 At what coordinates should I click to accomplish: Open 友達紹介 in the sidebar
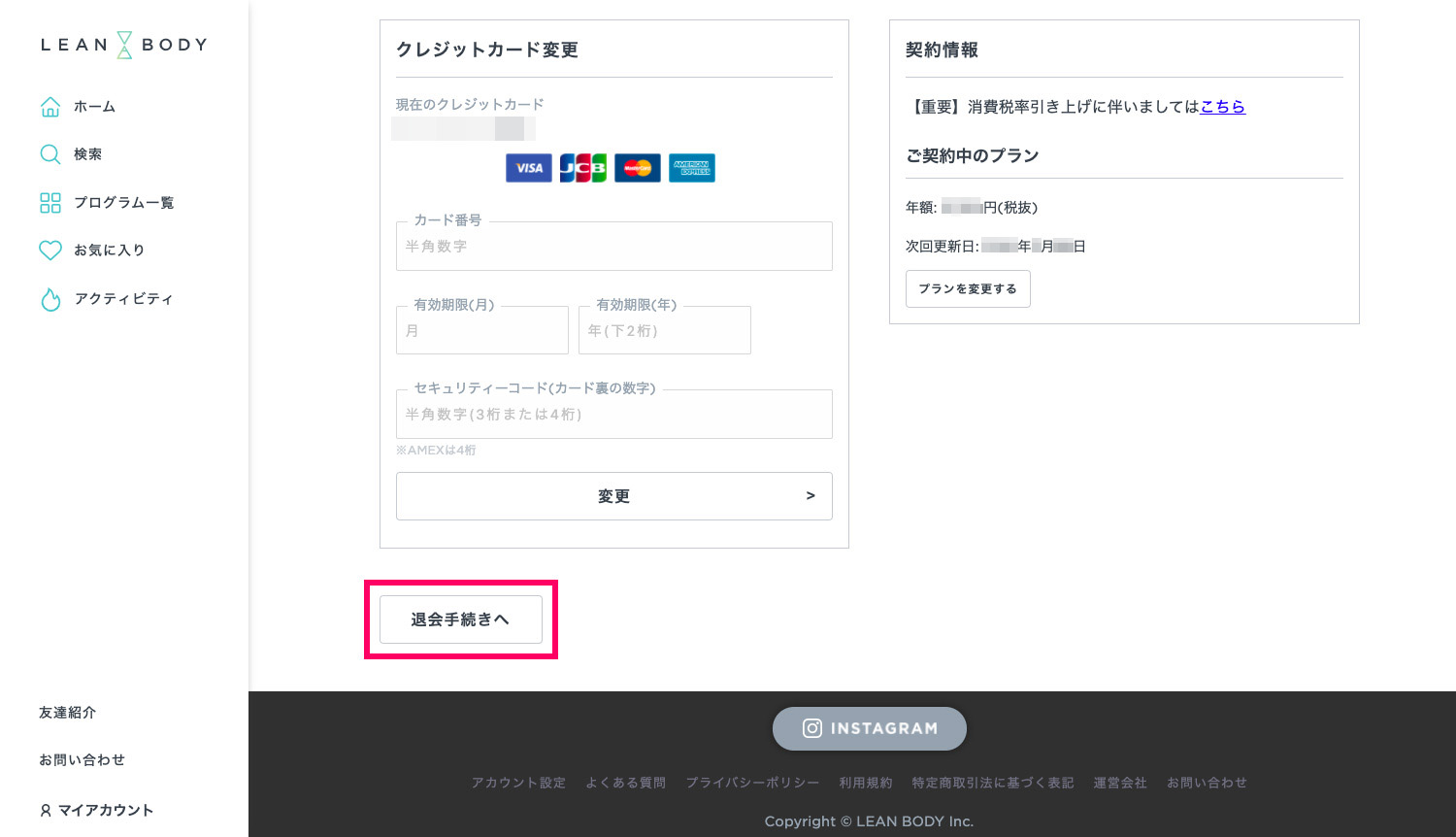(68, 713)
